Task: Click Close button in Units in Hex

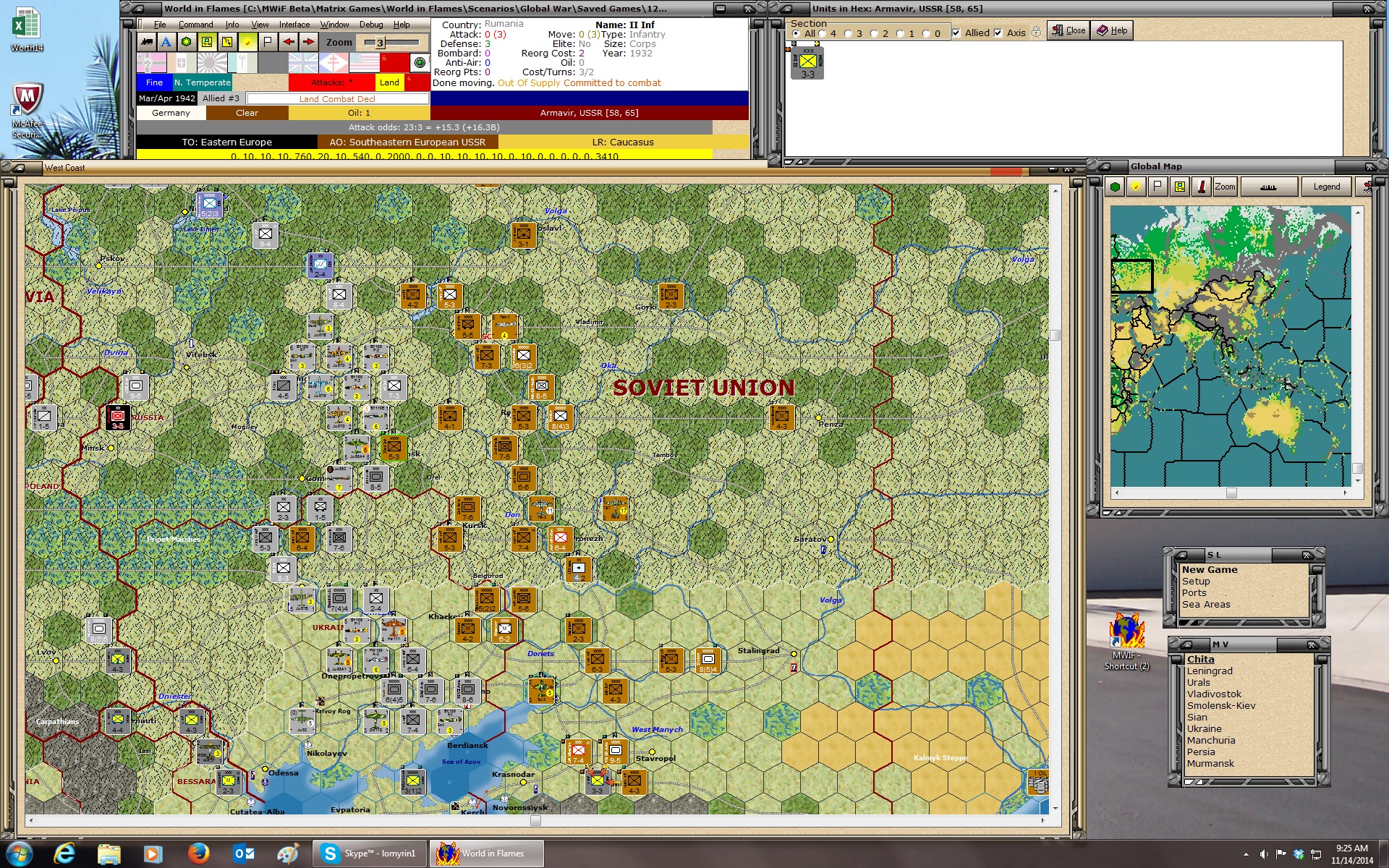Action: pyautogui.click(x=1069, y=30)
